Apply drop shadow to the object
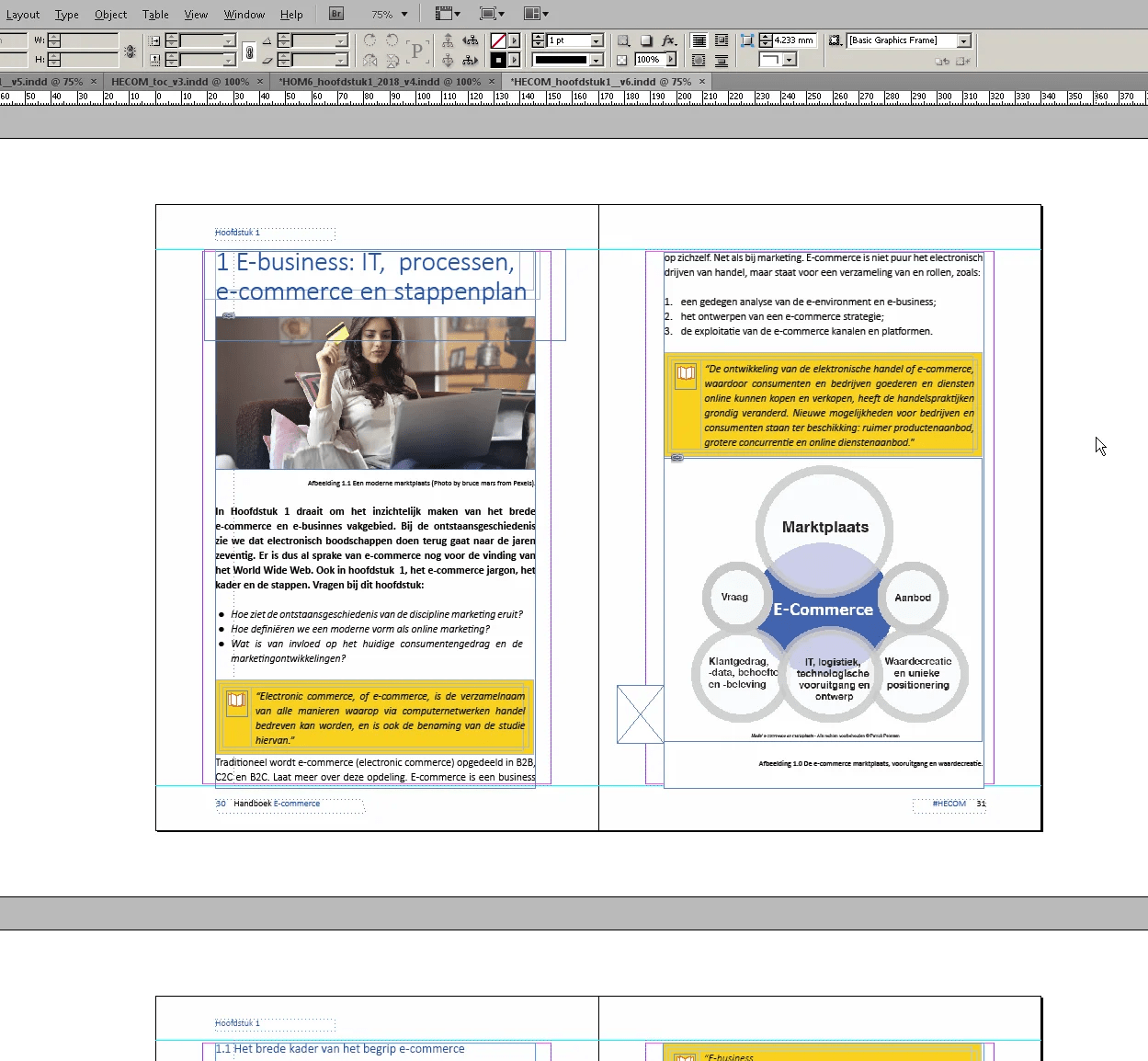 [646, 40]
